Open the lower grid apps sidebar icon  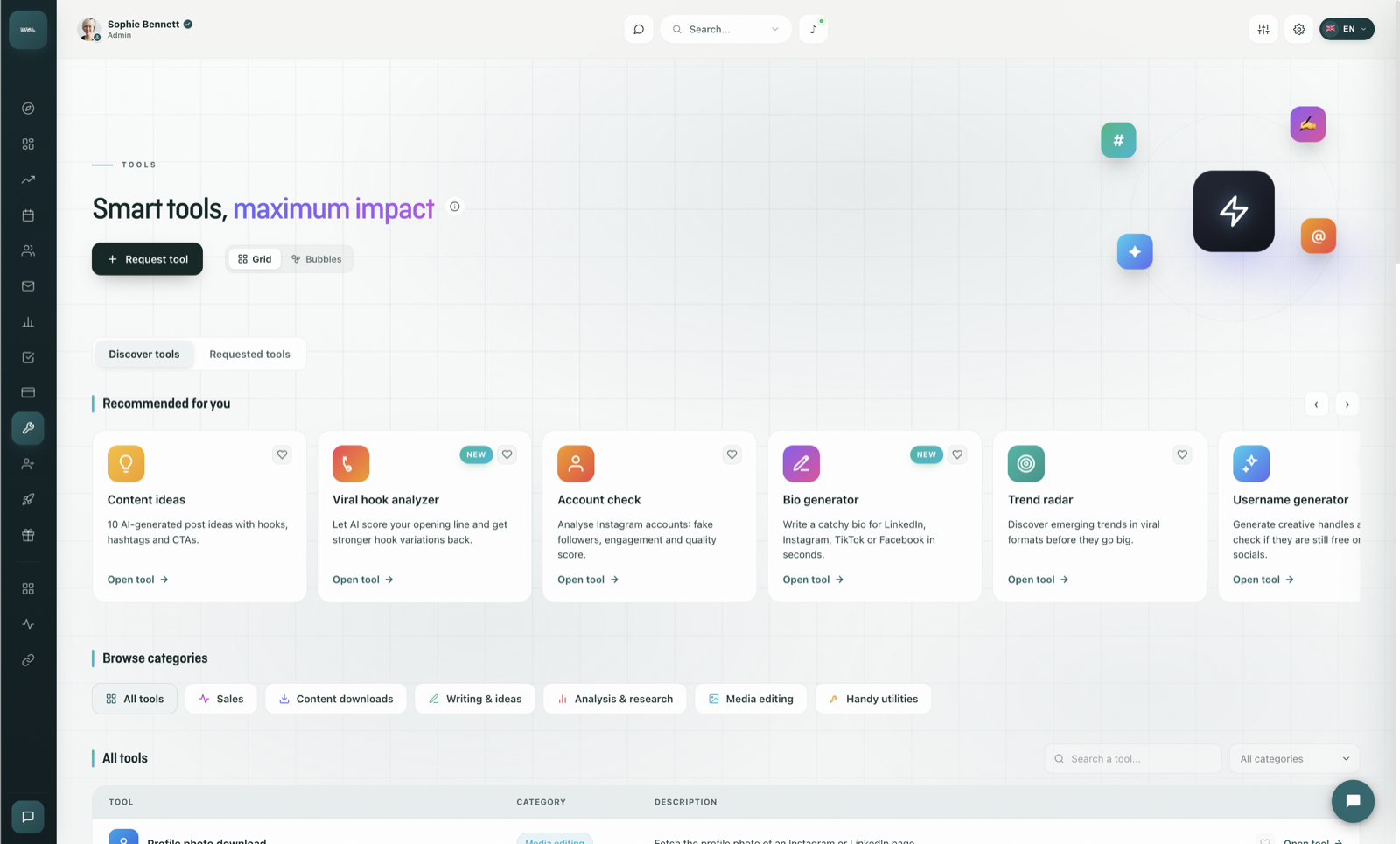tap(28, 589)
